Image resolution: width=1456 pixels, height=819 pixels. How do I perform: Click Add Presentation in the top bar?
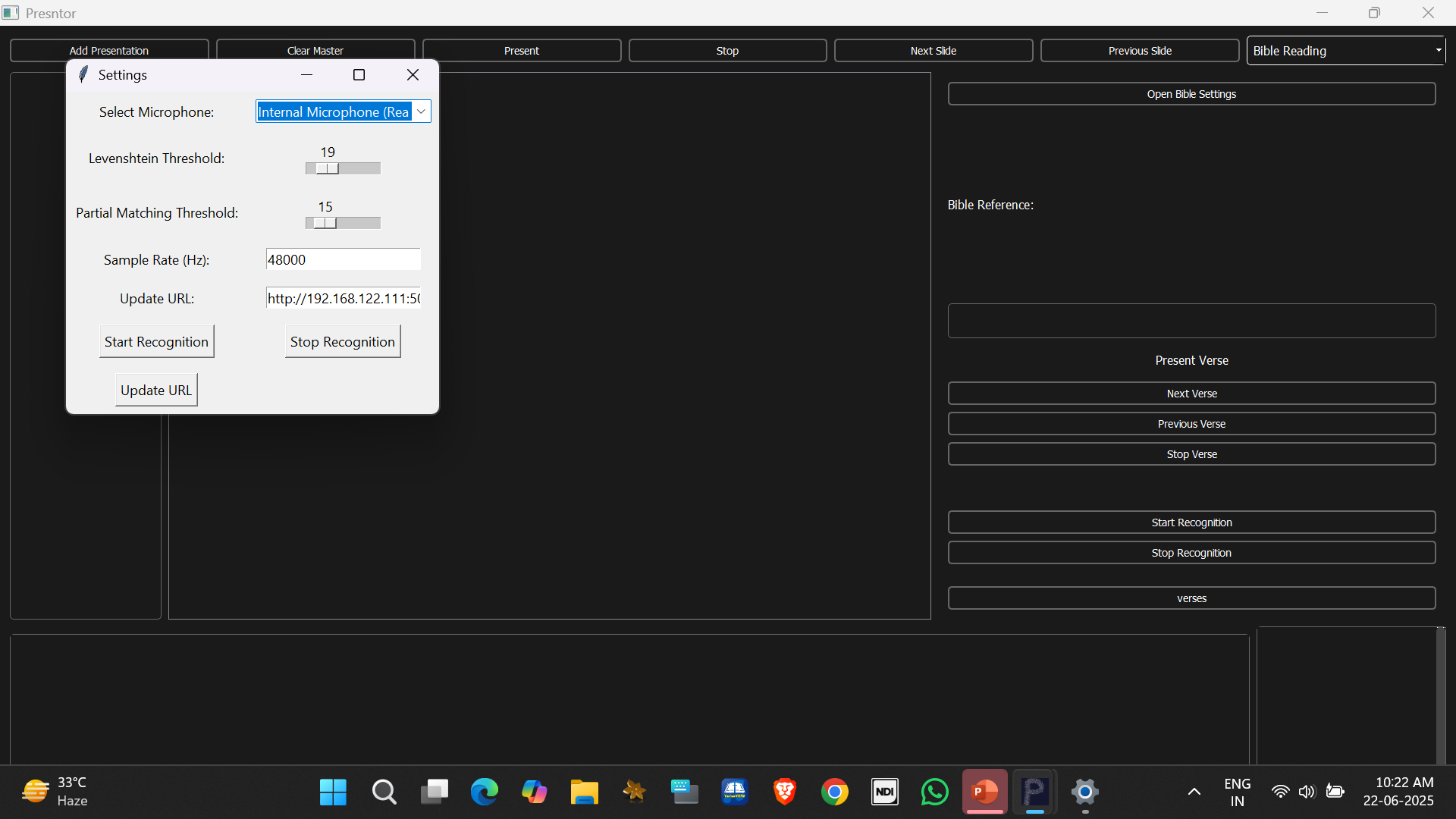click(x=109, y=51)
